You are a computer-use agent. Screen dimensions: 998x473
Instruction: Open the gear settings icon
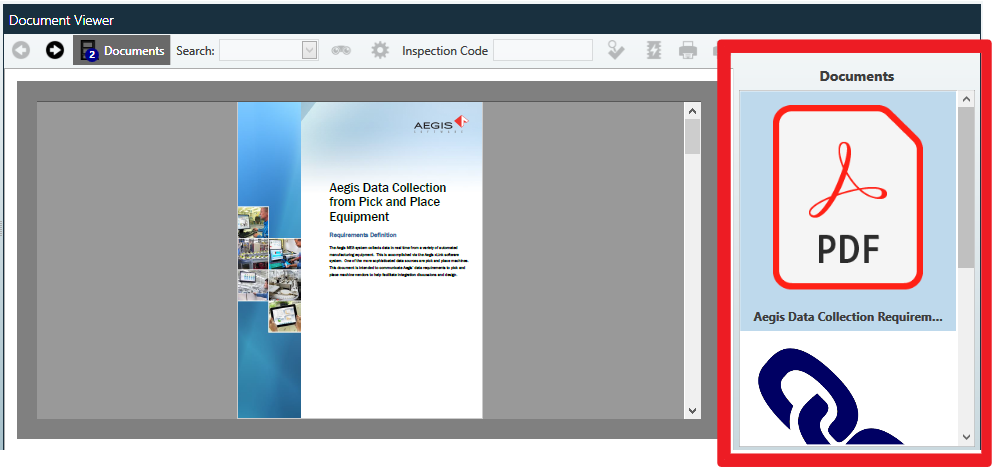click(380, 50)
